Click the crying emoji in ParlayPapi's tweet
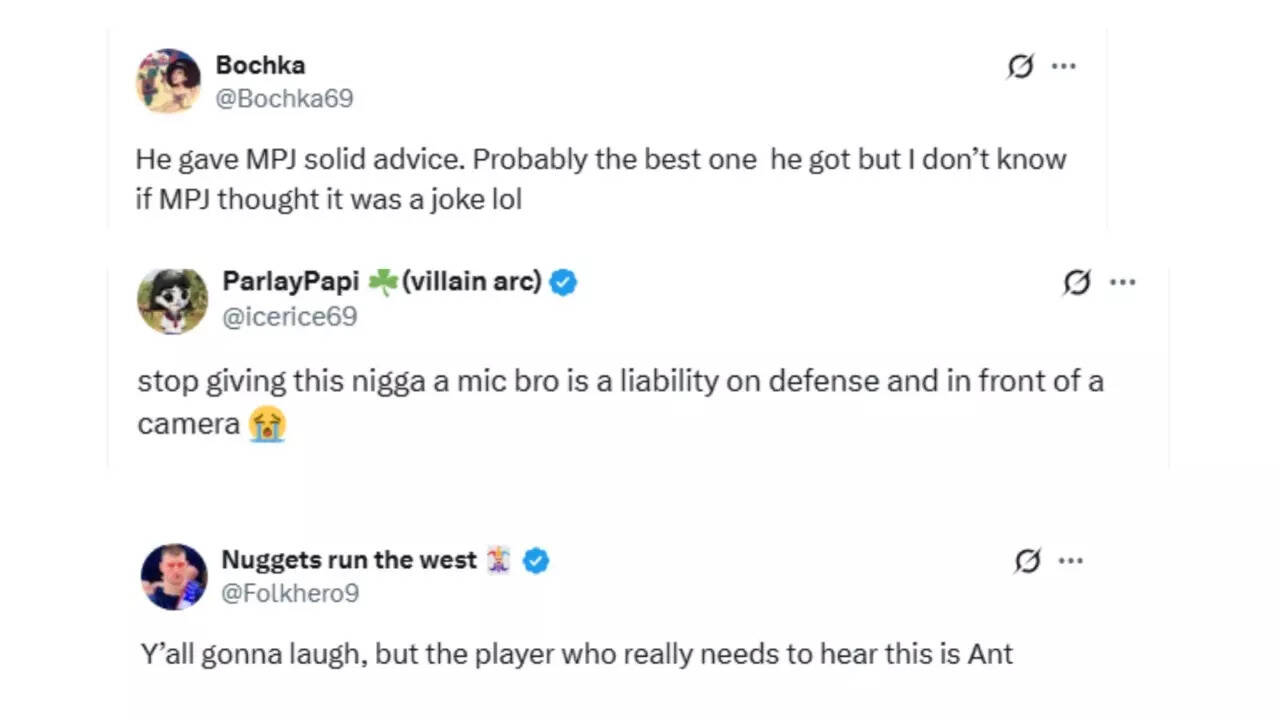Screen dimensions: 1280x720 coord(264,424)
